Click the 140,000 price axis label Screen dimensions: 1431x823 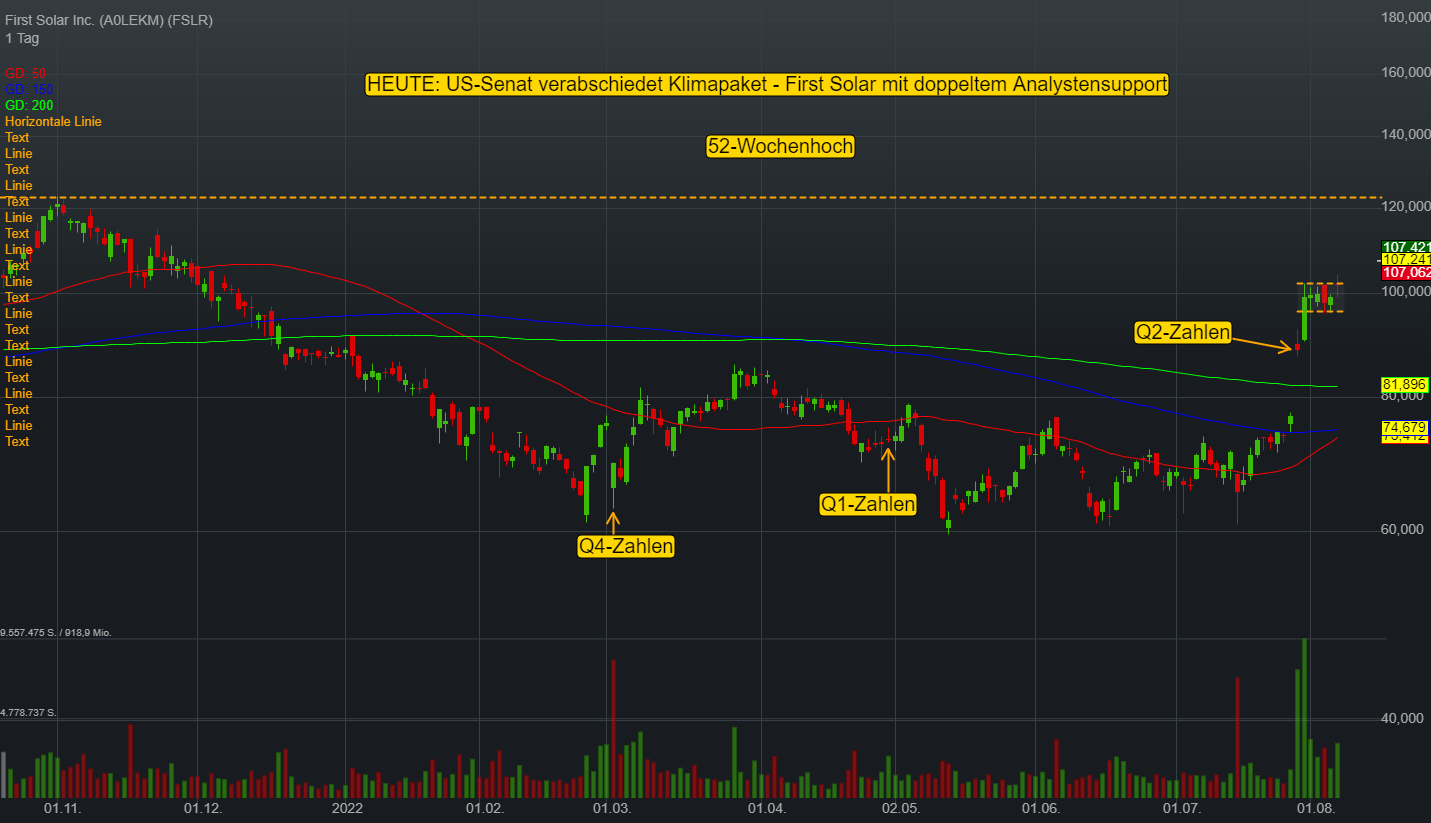point(1405,134)
